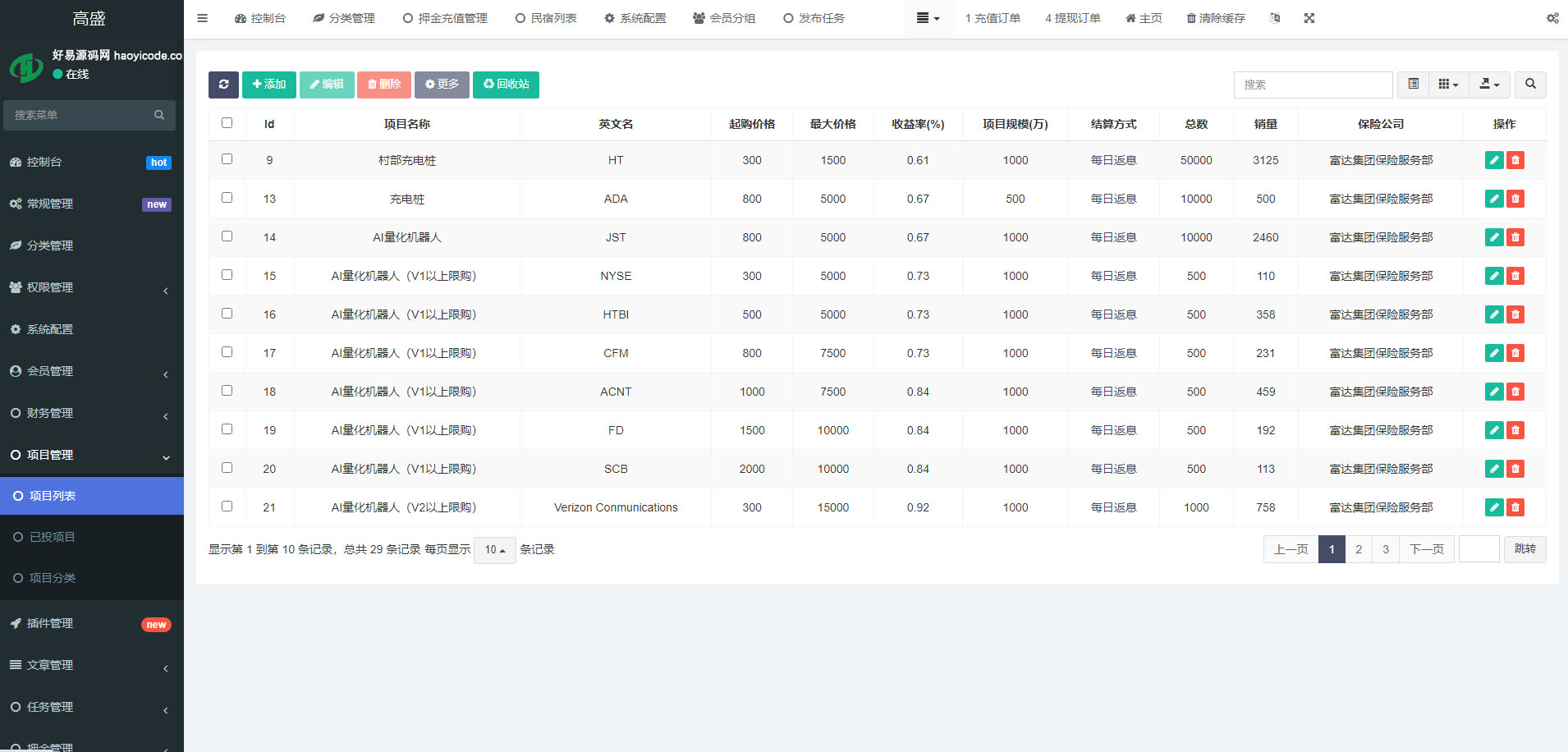Refresh the project list table
The image size is (1568, 752).
223,85
